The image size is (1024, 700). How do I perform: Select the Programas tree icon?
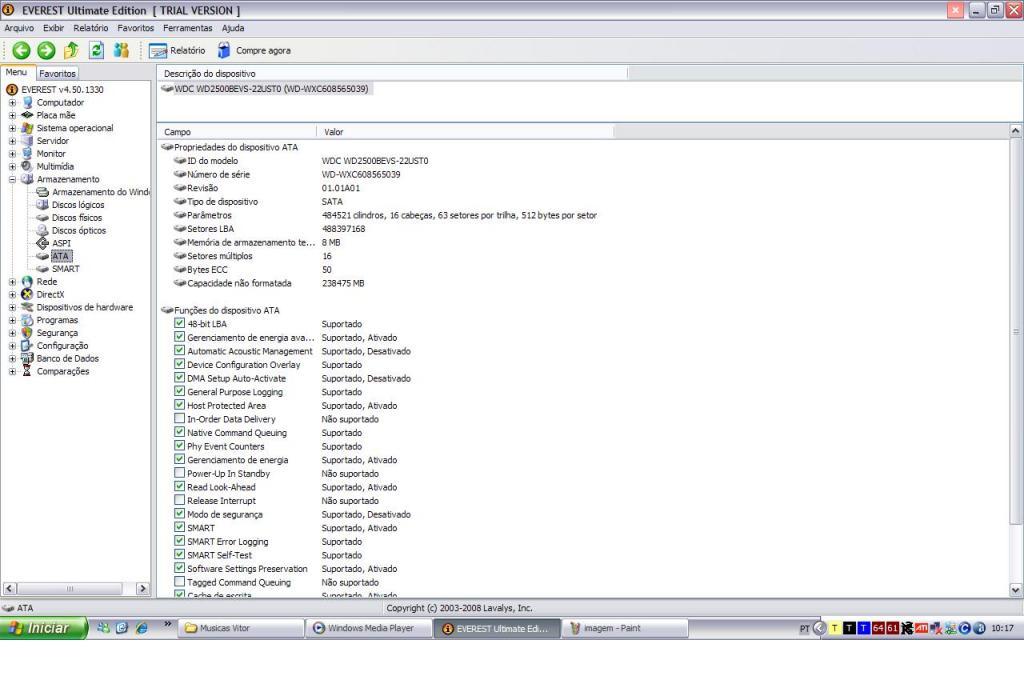point(27,320)
